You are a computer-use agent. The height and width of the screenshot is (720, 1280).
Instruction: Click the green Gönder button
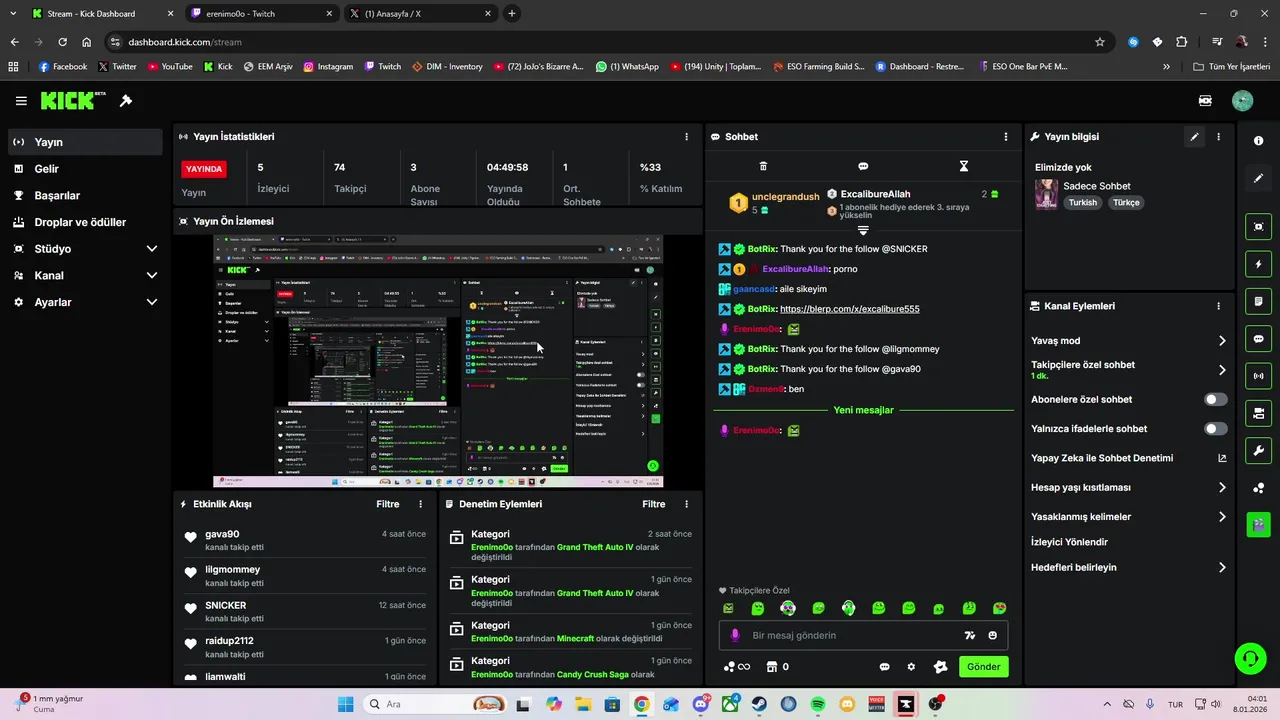click(x=983, y=667)
